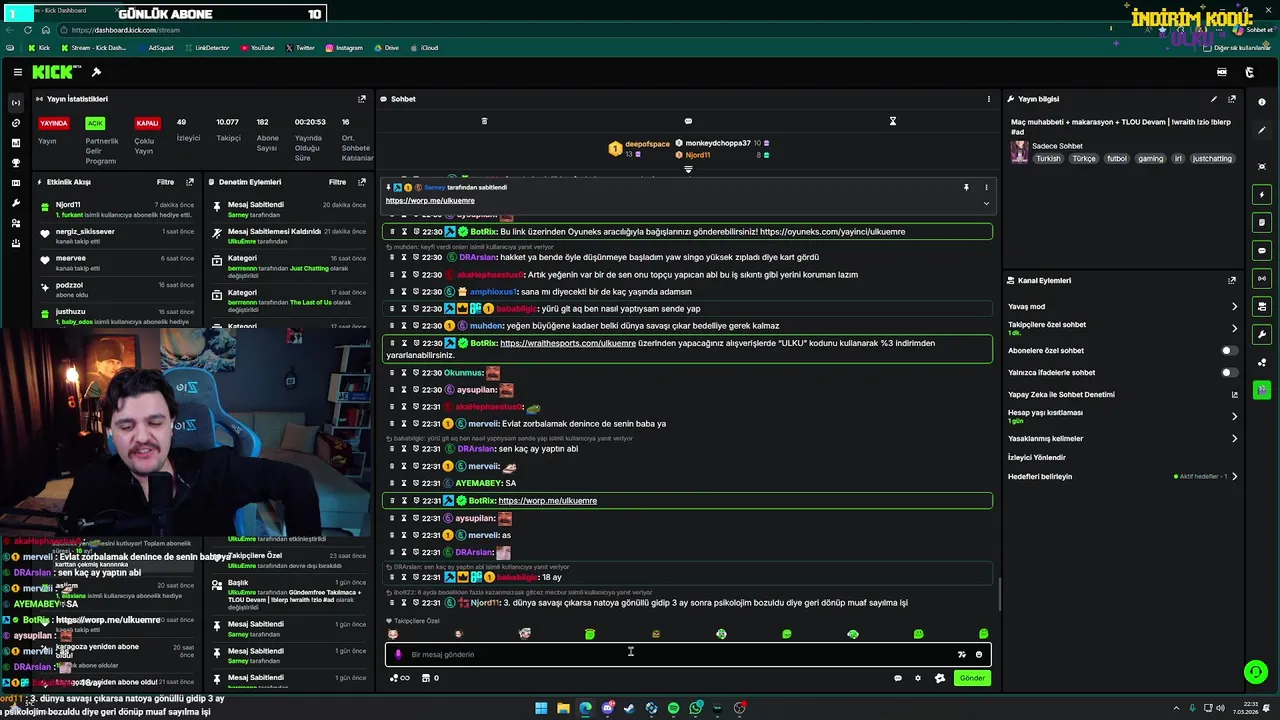Collapse the top gifters strip arrow
1280x720 pixels.
coord(688,169)
